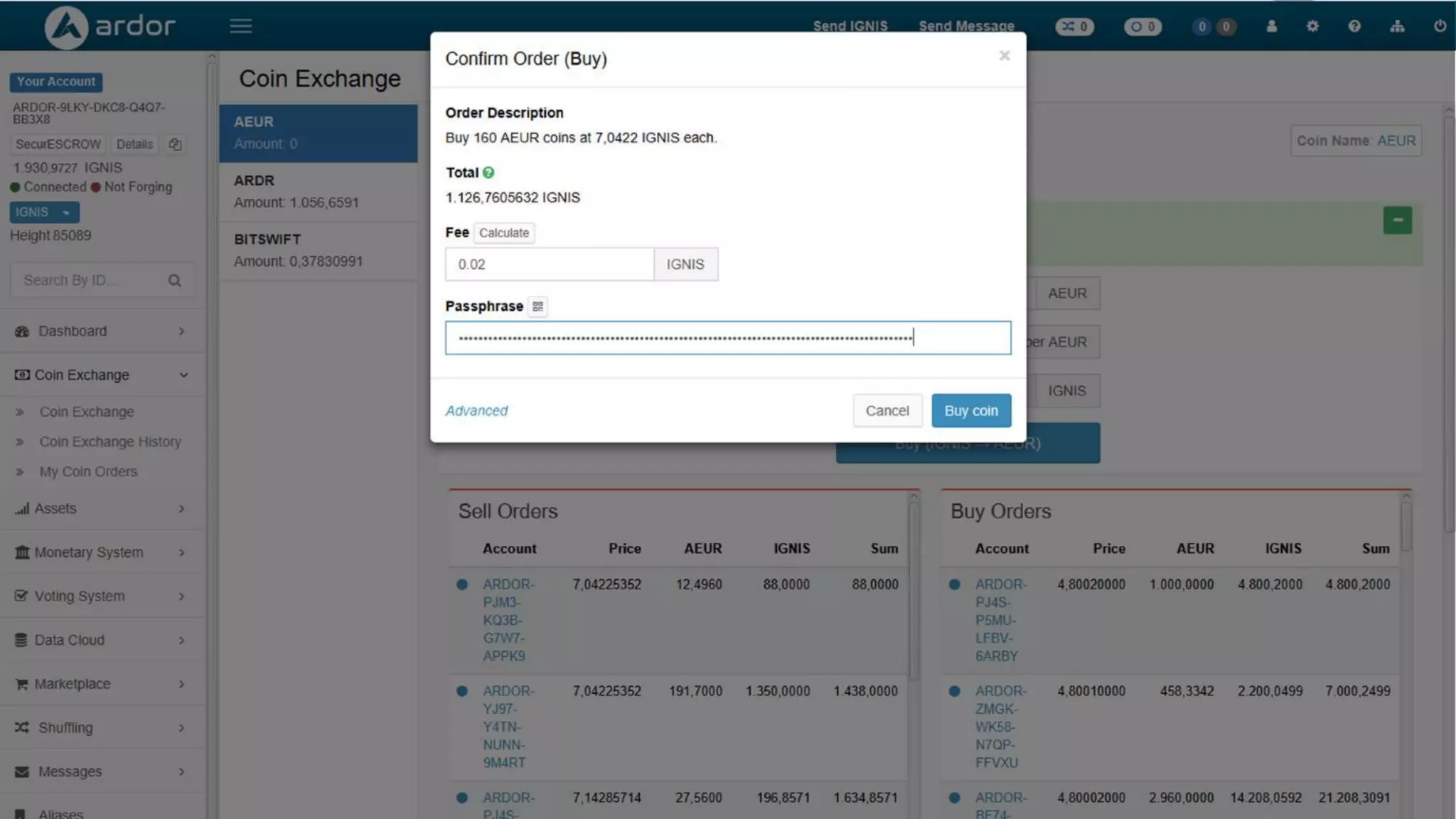
Task: Click the copy account address icon
Action: 175,144
